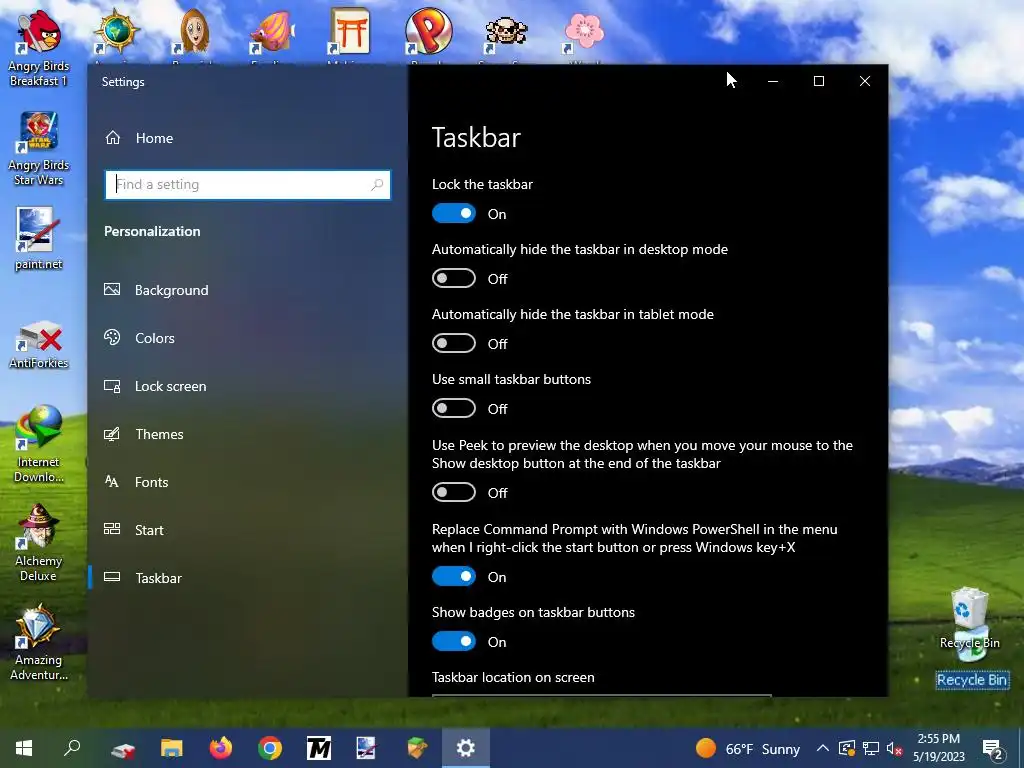Viewport: 1024px width, 768px height.
Task: Go to Colors personalization page
Action: pos(248,338)
